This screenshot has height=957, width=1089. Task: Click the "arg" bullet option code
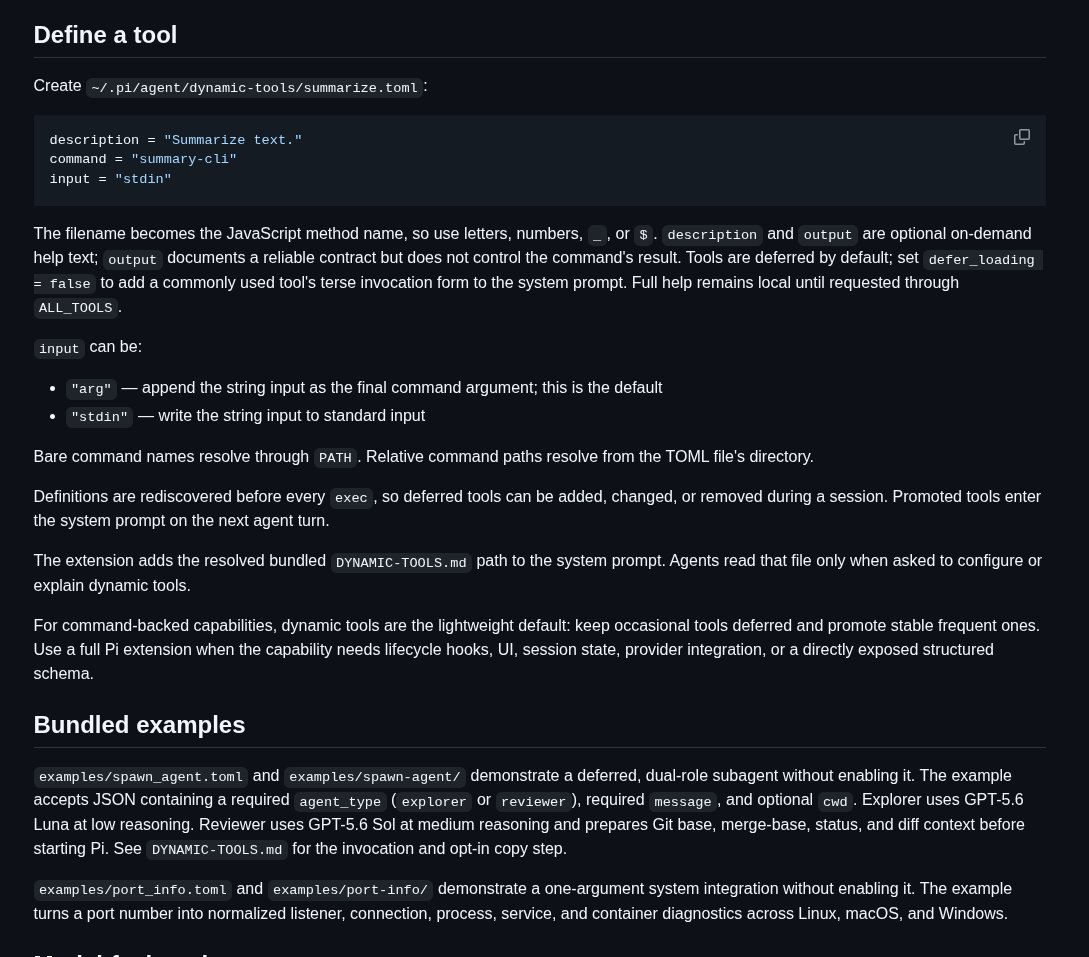[x=91, y=389]
